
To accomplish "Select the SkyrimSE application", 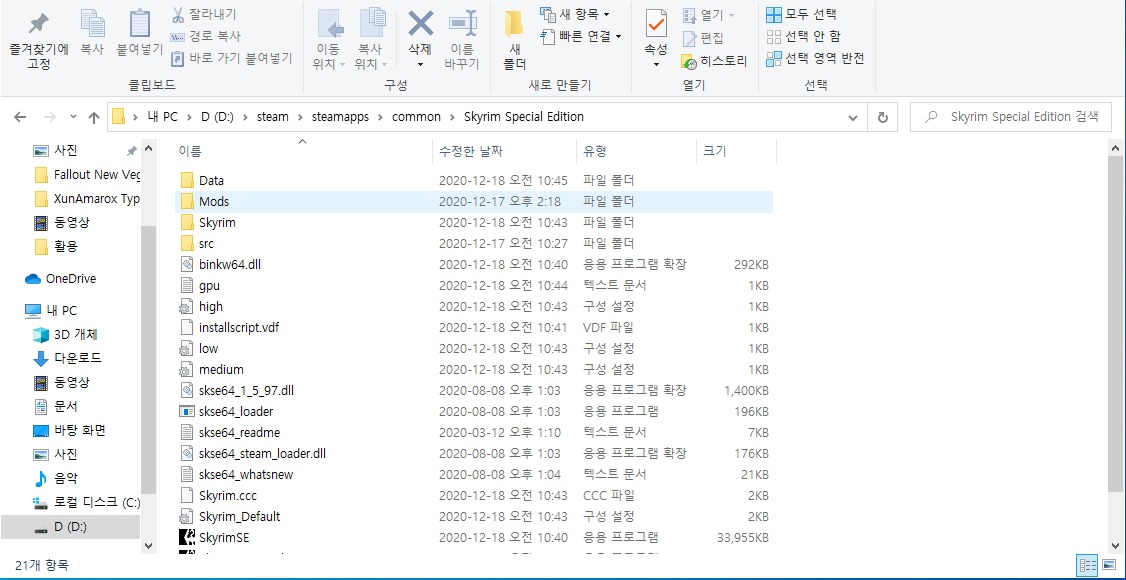I will (x=474, y=538).
